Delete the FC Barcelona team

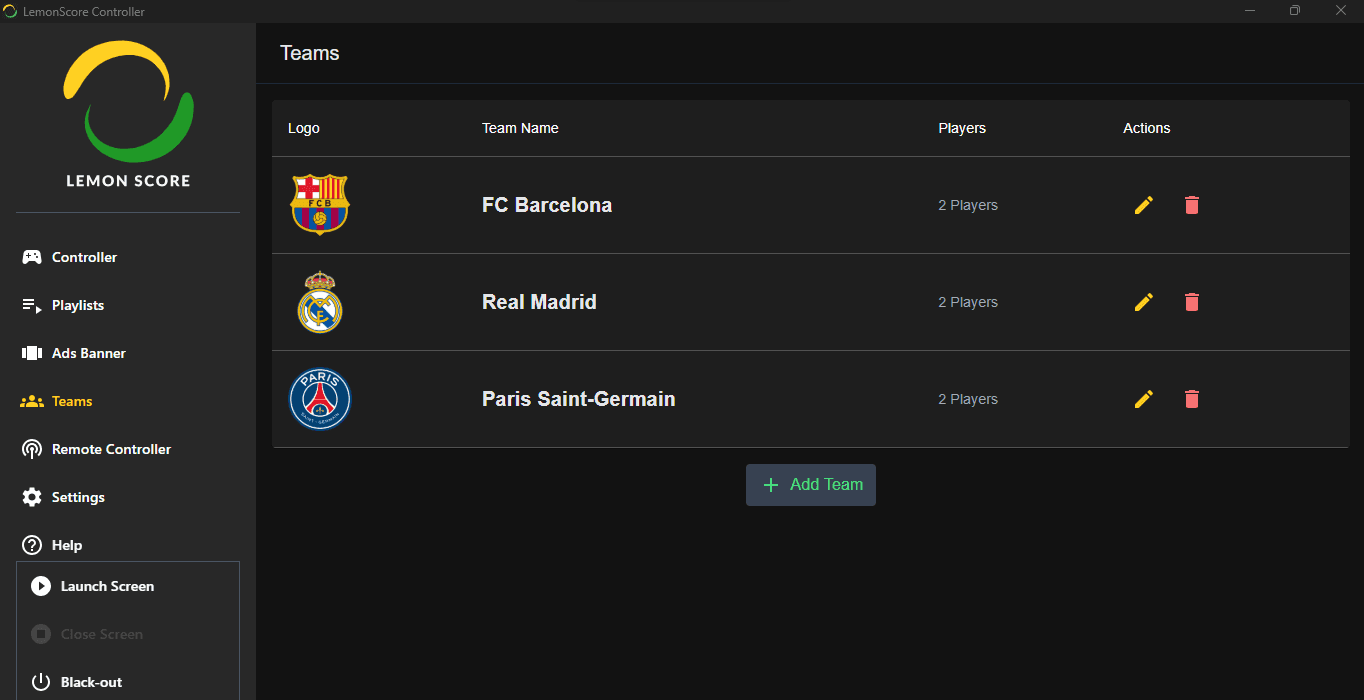[x=1191, y=205]
